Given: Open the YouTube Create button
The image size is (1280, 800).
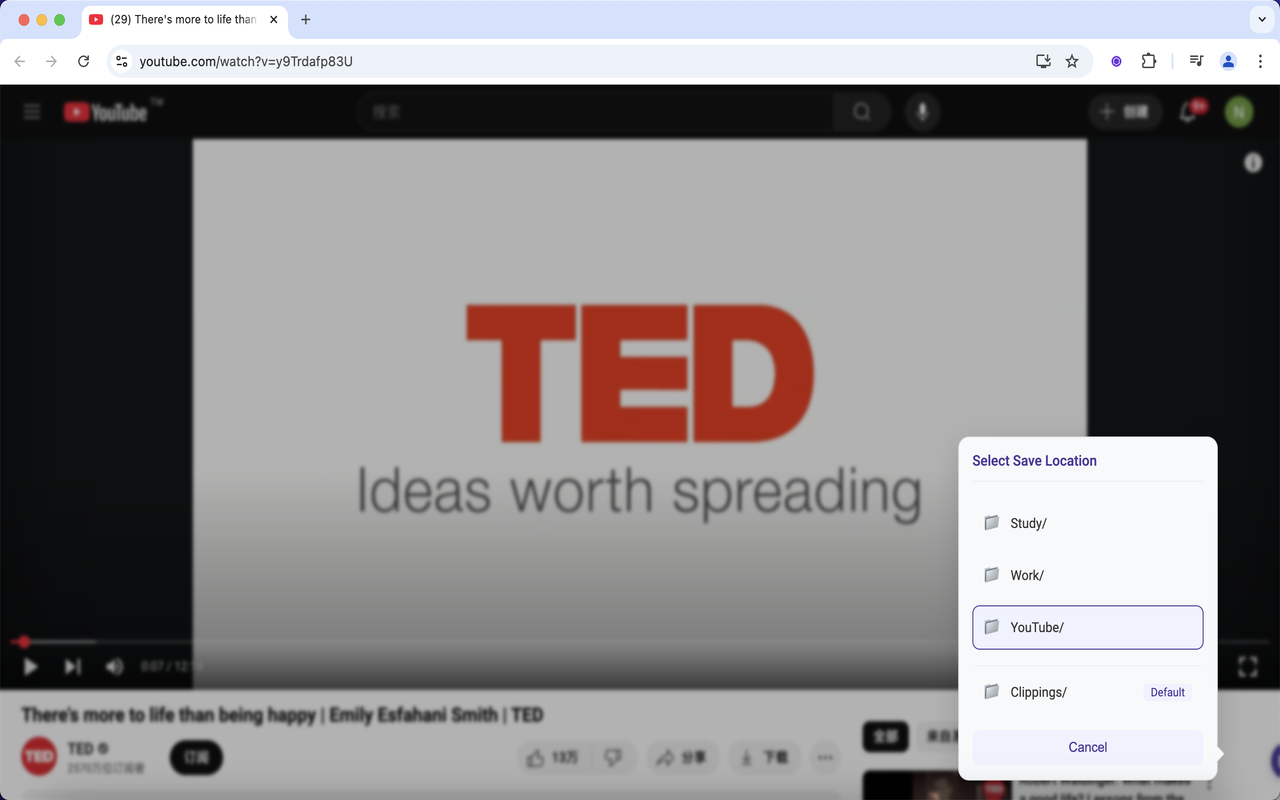Looking at the screenshot, I should point(1124,112).
